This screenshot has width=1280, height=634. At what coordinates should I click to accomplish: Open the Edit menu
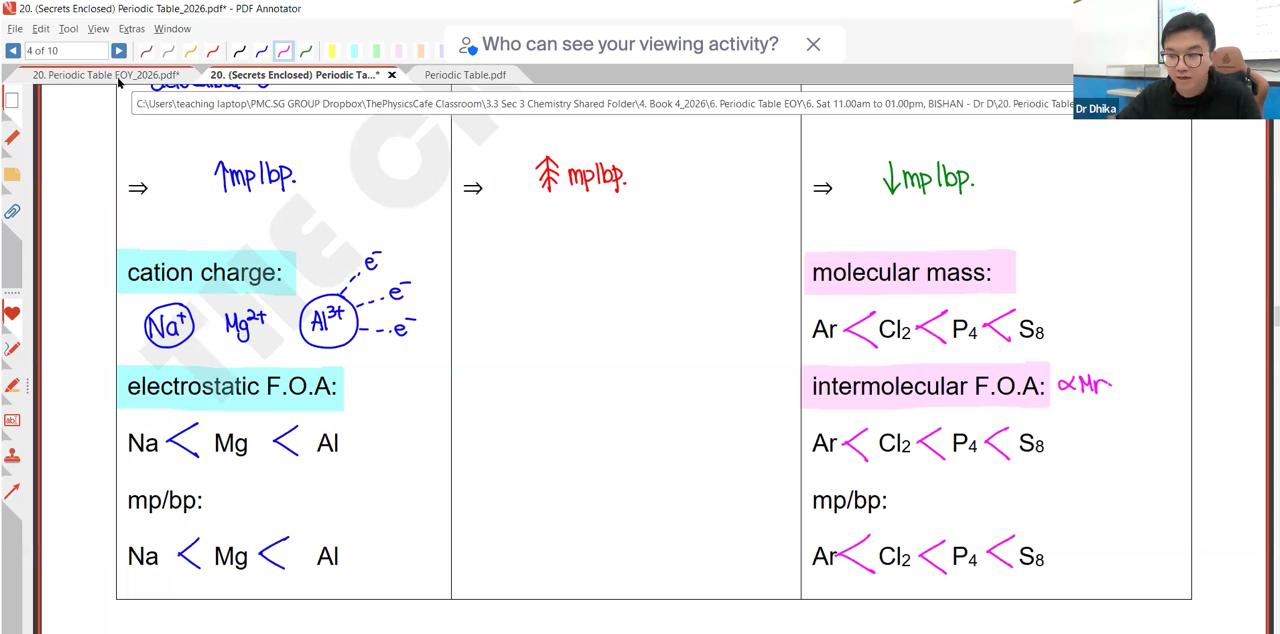tap(41, 29)
